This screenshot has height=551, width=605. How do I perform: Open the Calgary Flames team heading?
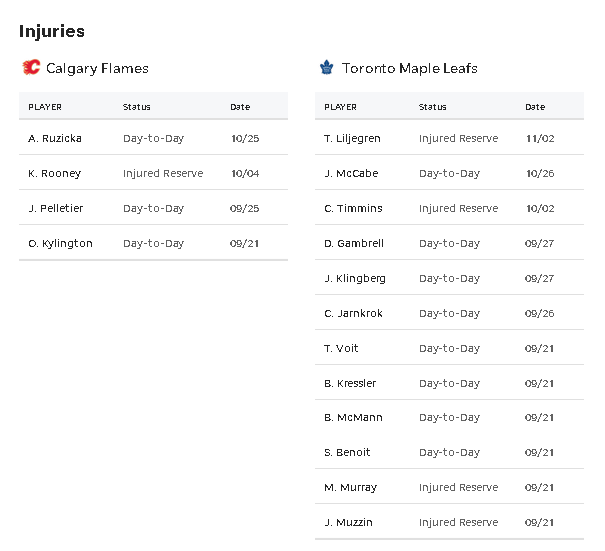[97, 68]
